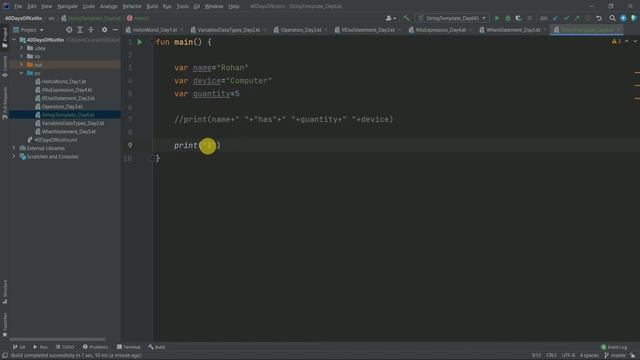Viewport: 640px width, 360px height.
Task: Open the Refactor menu
Action: (x=132, y=6)
